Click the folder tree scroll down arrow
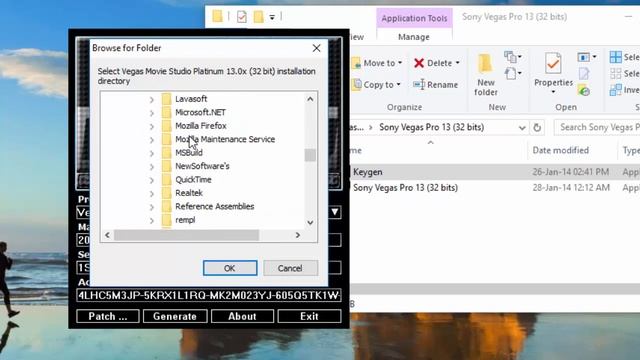The width and height of the screenshot is (640, 360). (x=310, y=223)
